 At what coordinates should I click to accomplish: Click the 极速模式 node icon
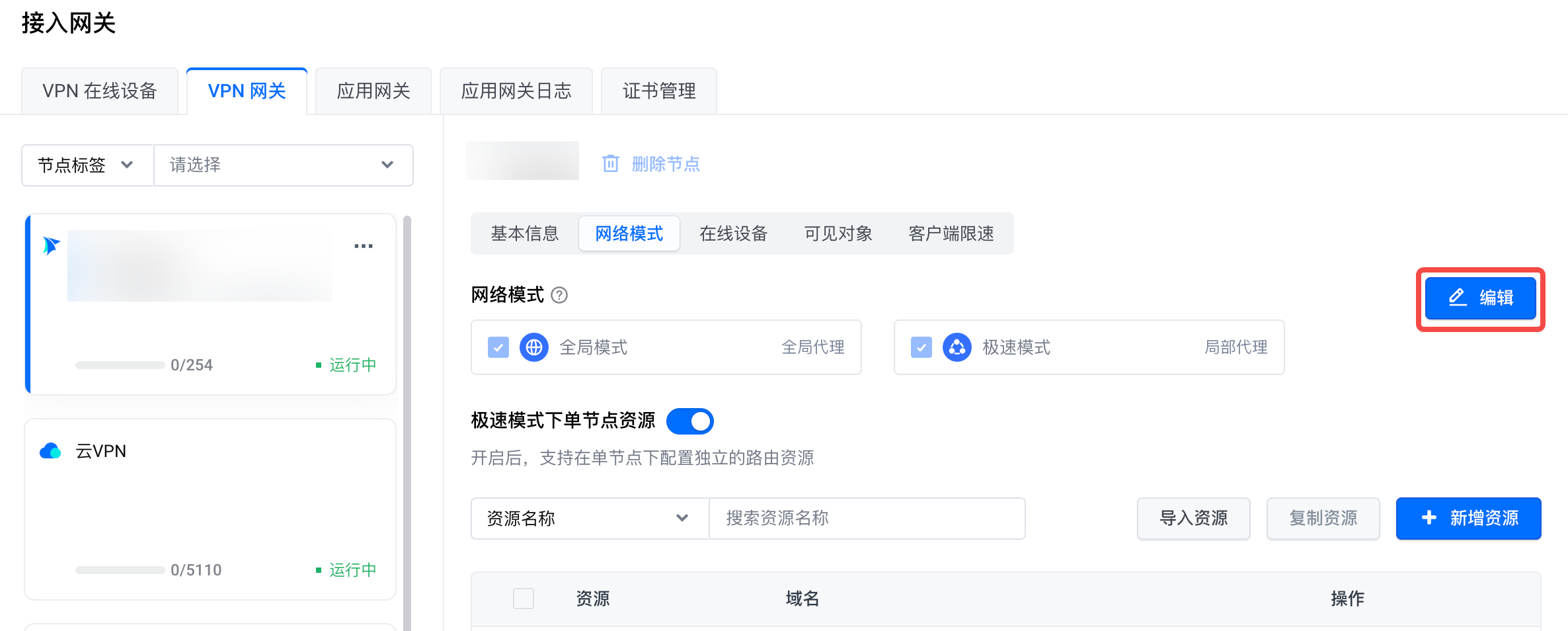click(957, 347)
